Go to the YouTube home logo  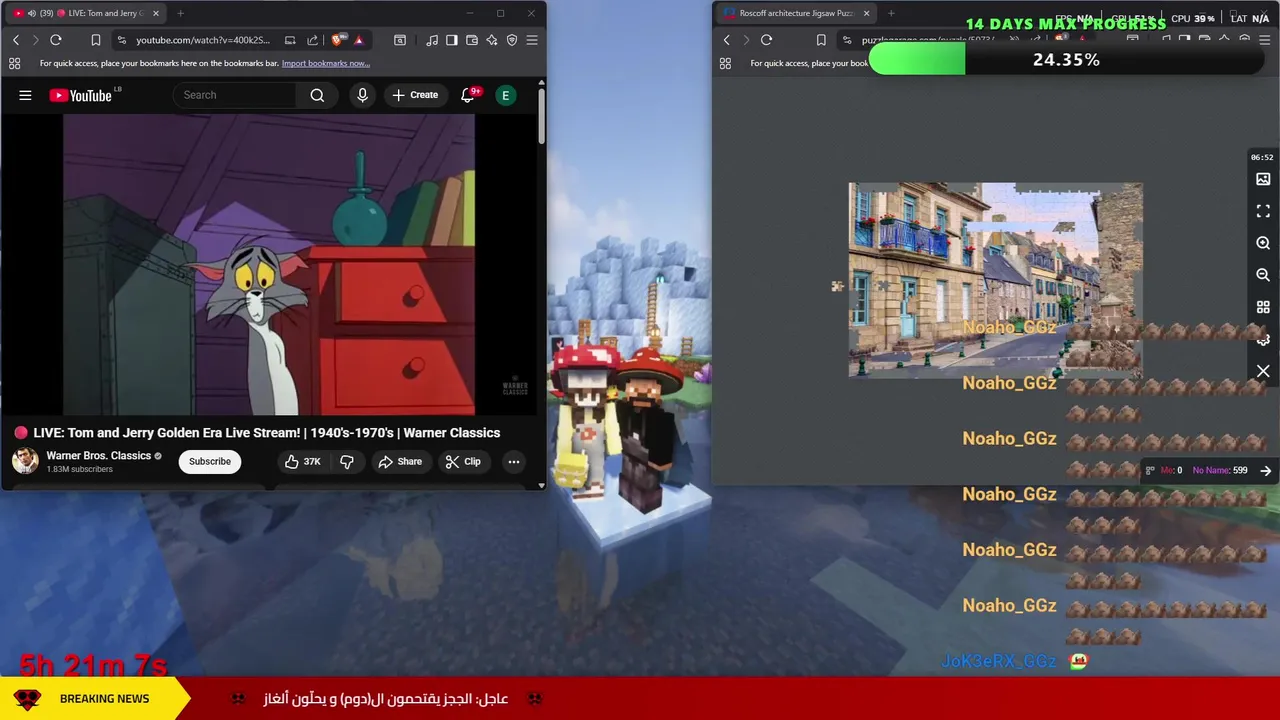tap(81, 95)
